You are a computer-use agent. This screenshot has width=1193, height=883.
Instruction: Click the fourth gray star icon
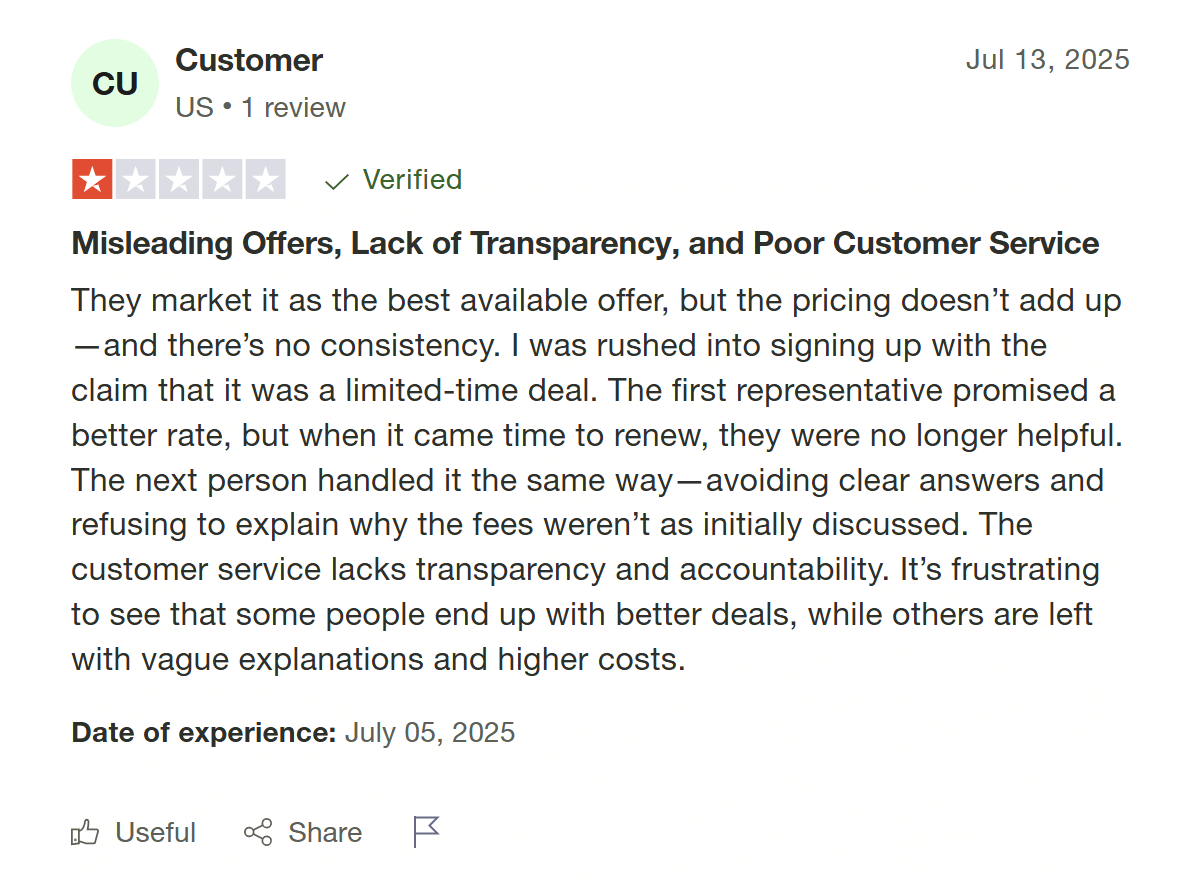click(x=221, y=179)
